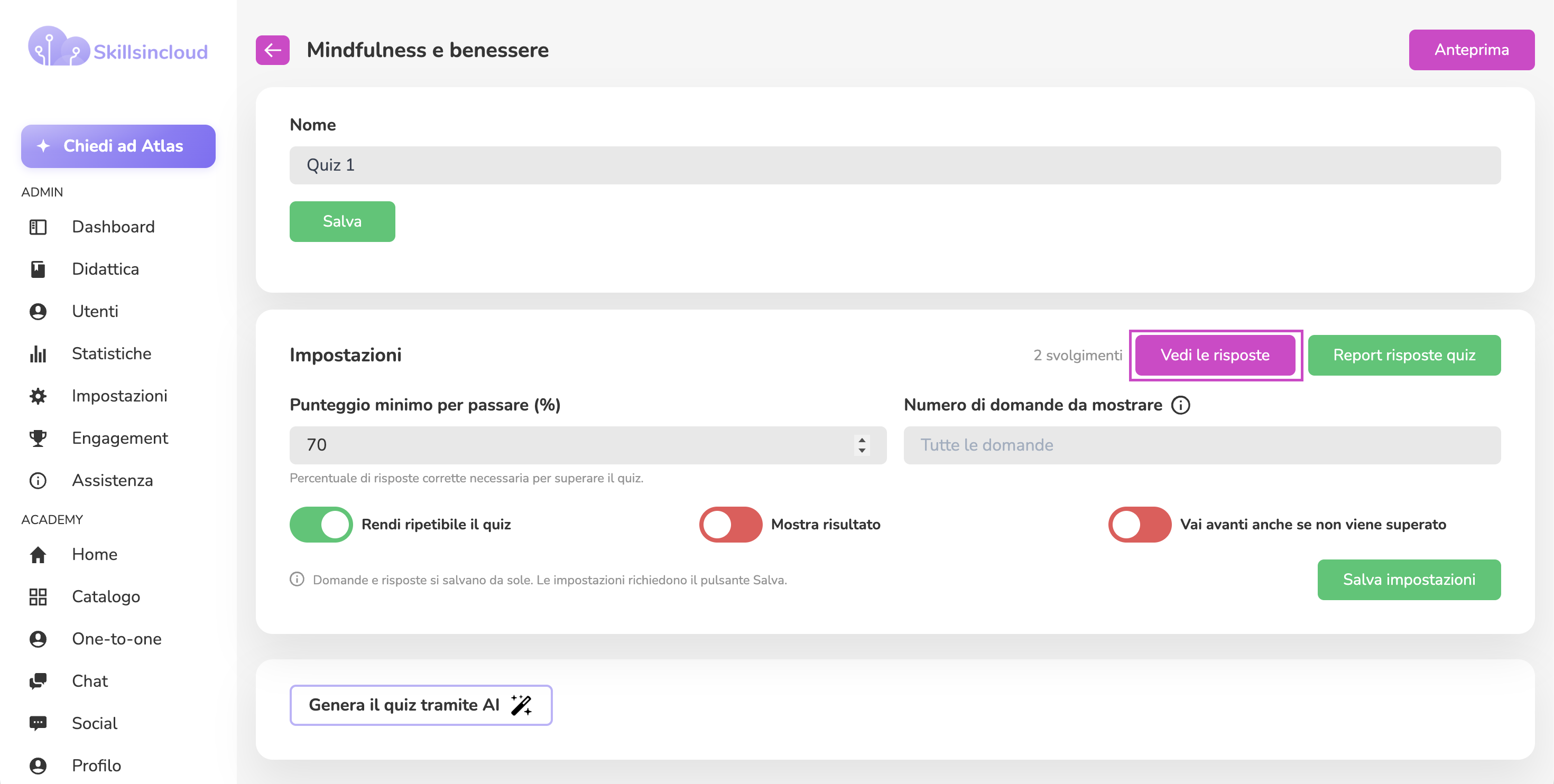This screenshot has width=1554, height=784.
Task: Open Catalogo in the Academy menu
Action: 106,596
